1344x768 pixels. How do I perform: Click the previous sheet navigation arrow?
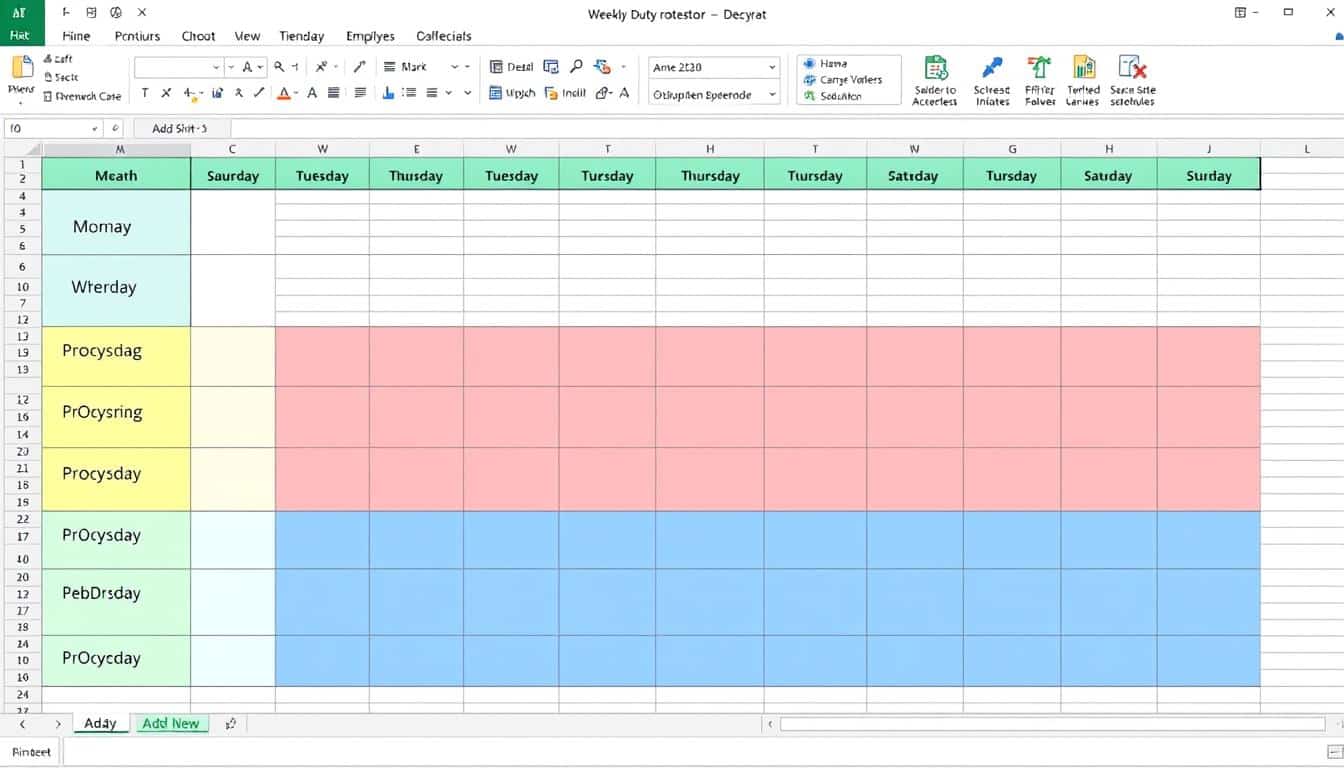tap(23, 723)
